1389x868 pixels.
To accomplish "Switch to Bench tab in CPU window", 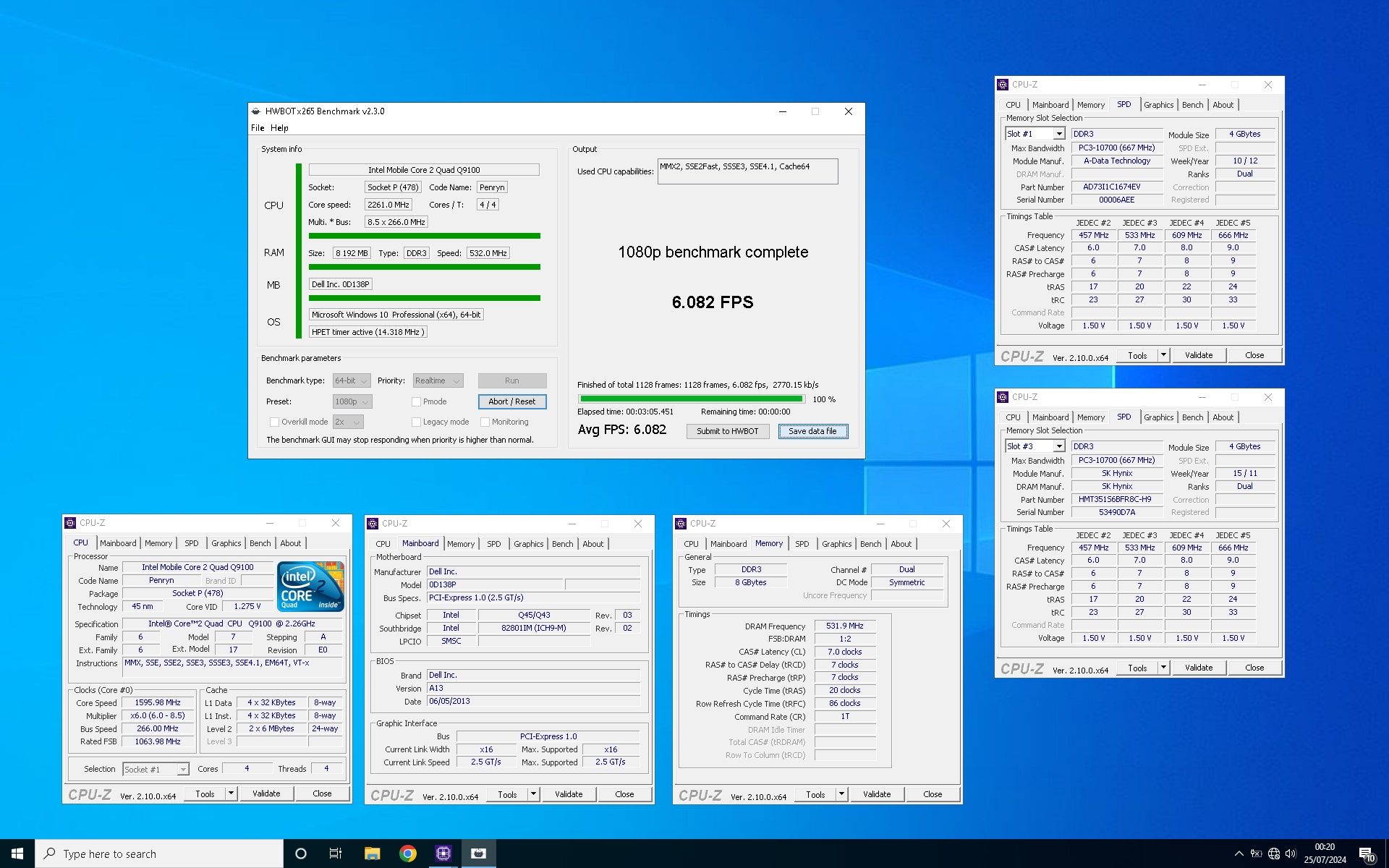I will [260, 543].
